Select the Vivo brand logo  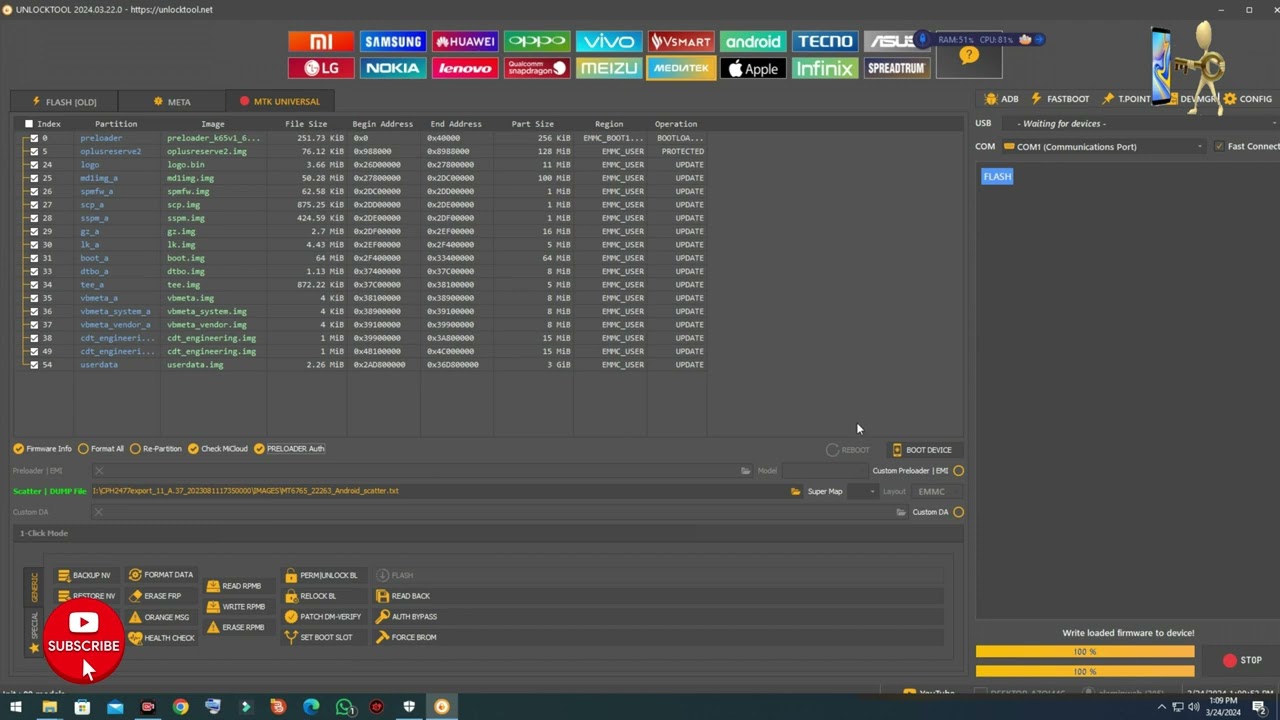tap(609, 41)
